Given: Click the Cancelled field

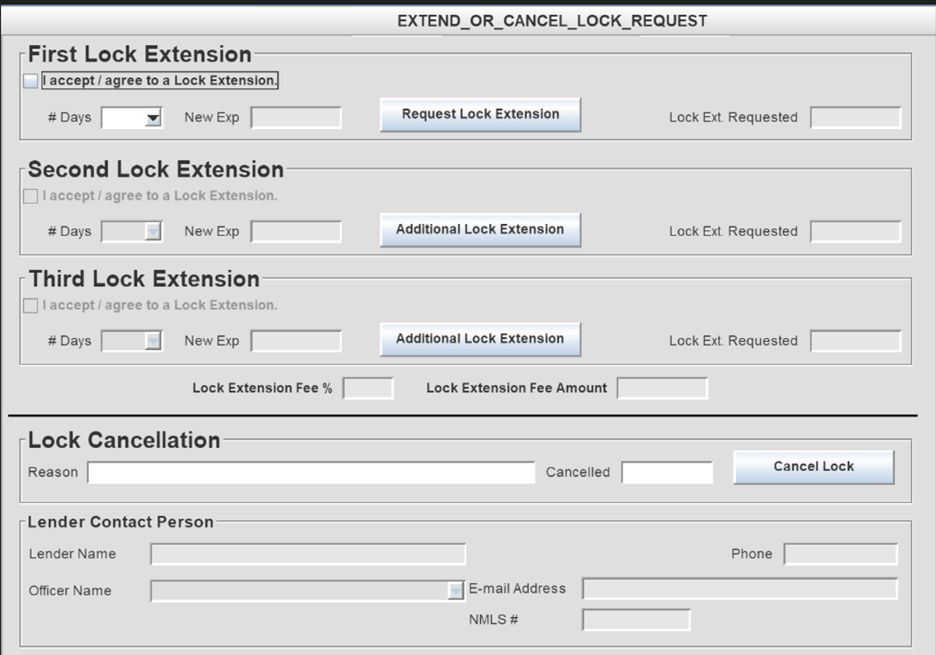Looking at the screenshot, I should pos(667,472).
